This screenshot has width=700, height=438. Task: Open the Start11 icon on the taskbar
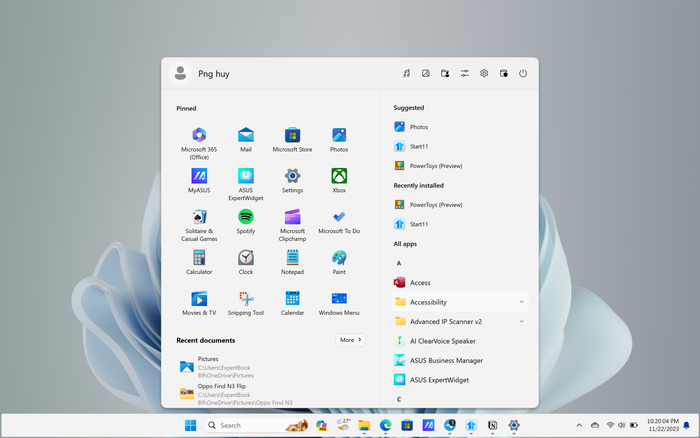coord(471,425)
